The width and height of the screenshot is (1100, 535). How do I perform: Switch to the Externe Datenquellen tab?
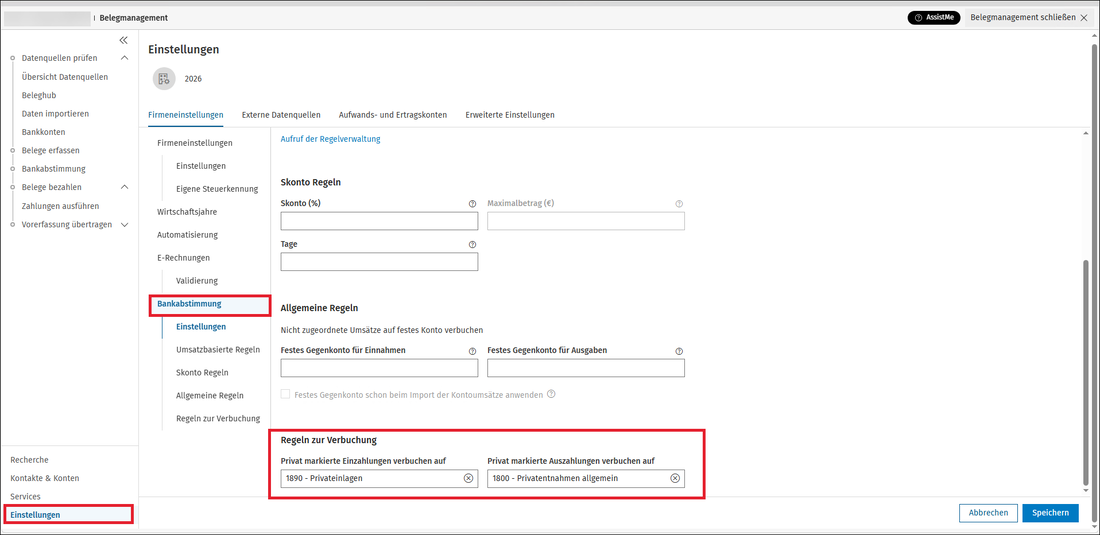(x=281, y=115)
